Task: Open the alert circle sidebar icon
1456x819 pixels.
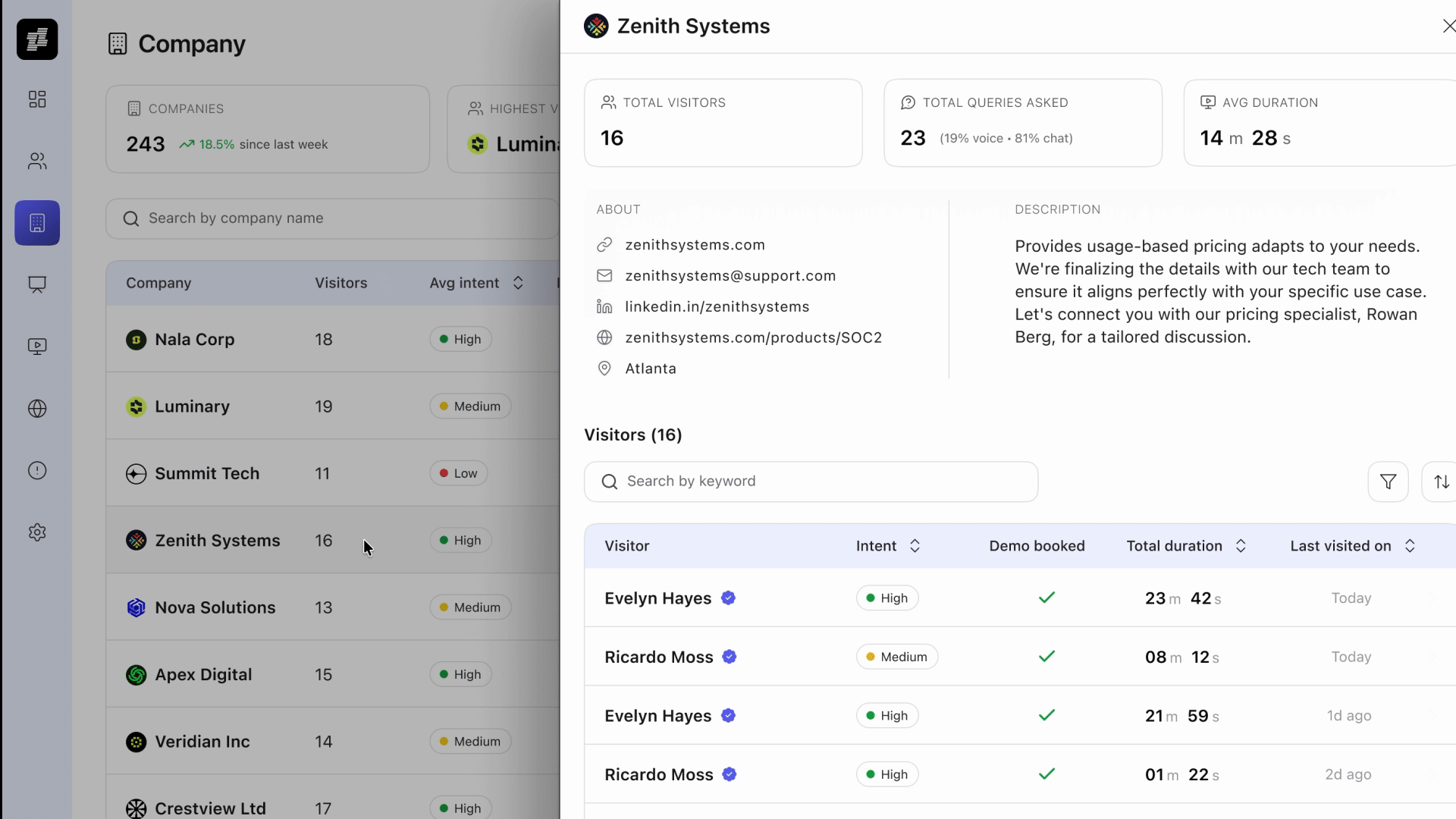Action: point(37,471)
